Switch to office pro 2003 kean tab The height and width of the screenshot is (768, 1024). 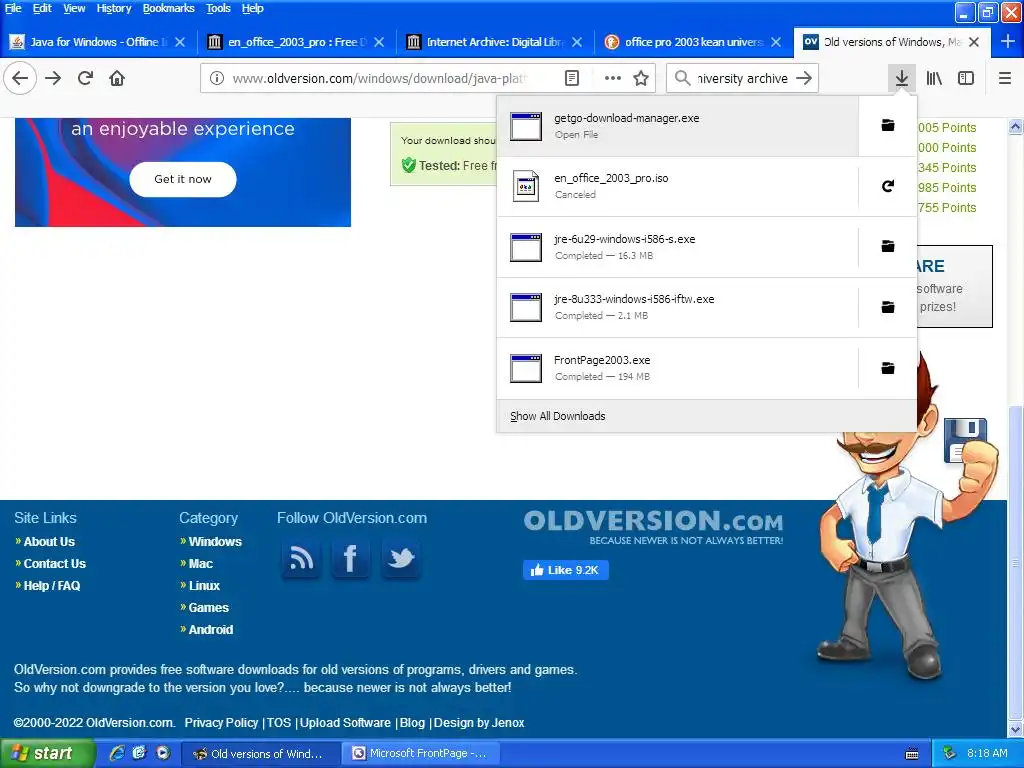pyautogui.click(x=693, y=42)
